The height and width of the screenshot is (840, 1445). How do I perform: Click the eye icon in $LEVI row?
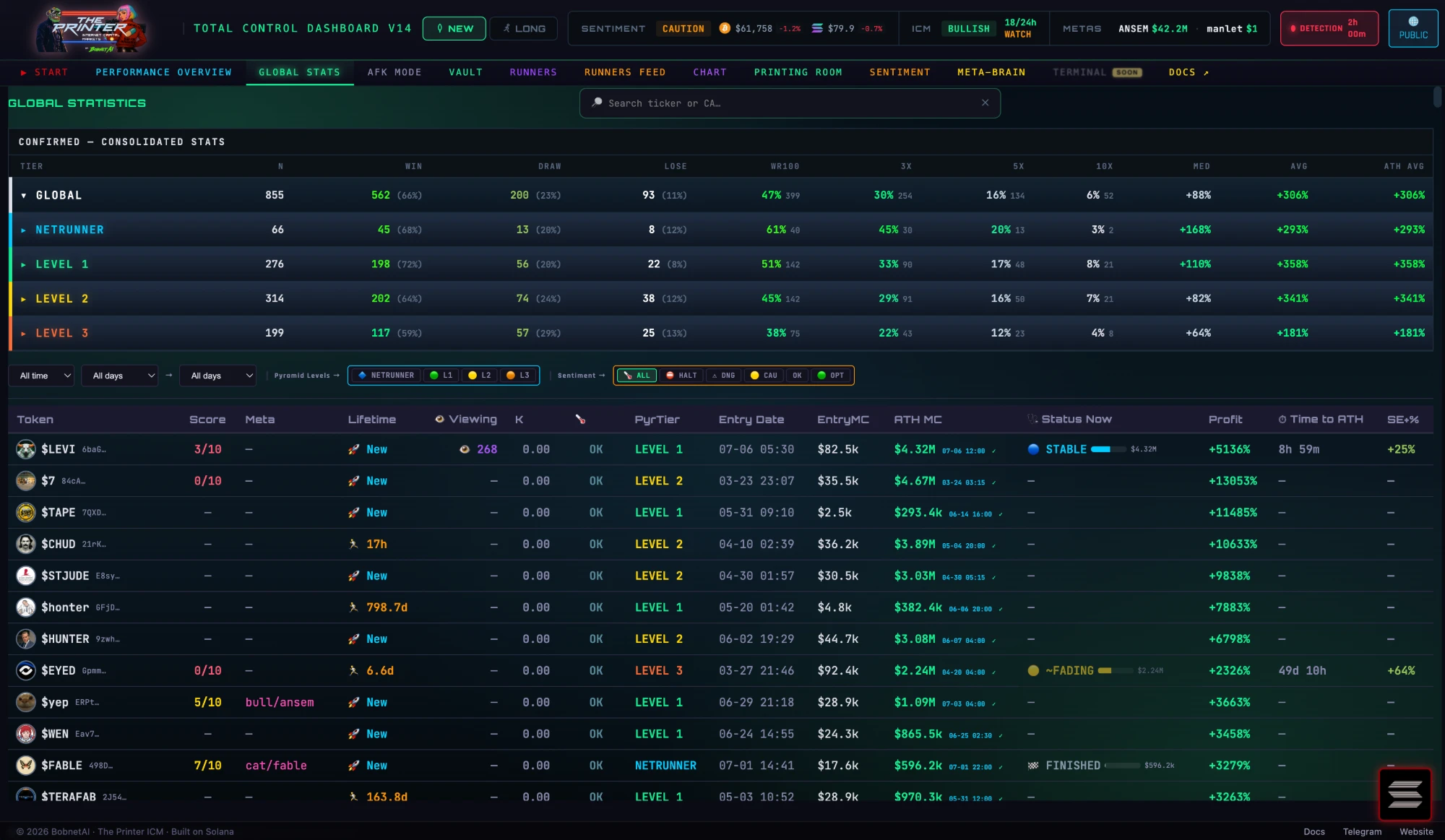coord(465,449)
